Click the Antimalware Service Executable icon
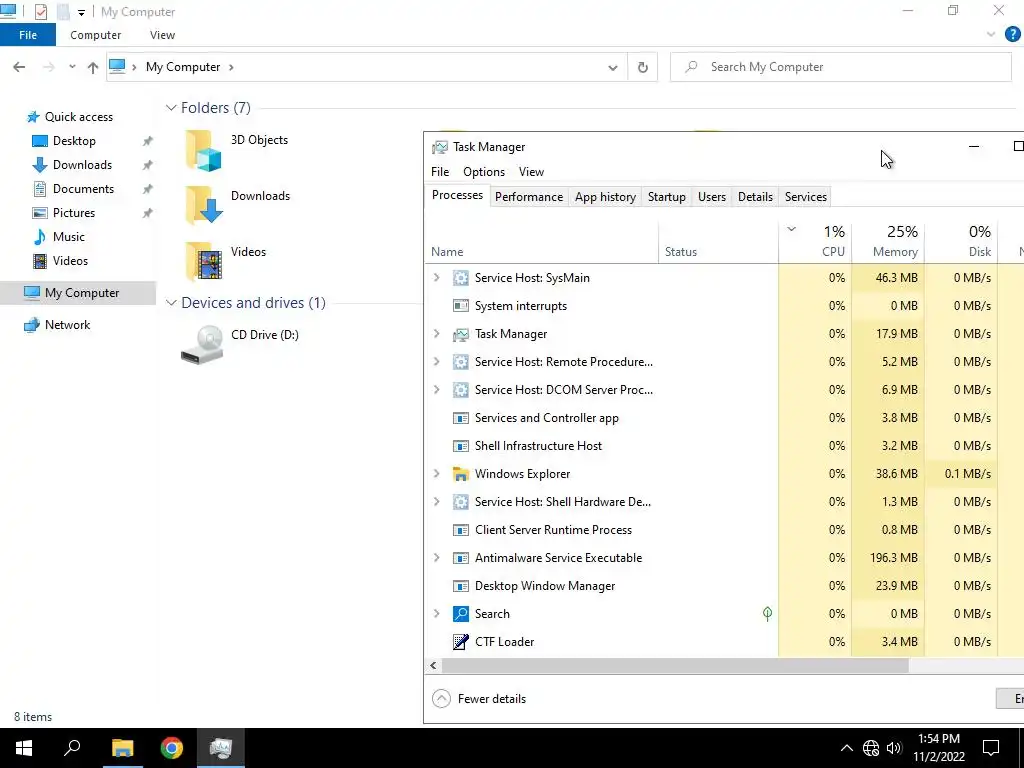Image resolution: width=1024 pixels, height=768 pixels. [x=460, y=558]
